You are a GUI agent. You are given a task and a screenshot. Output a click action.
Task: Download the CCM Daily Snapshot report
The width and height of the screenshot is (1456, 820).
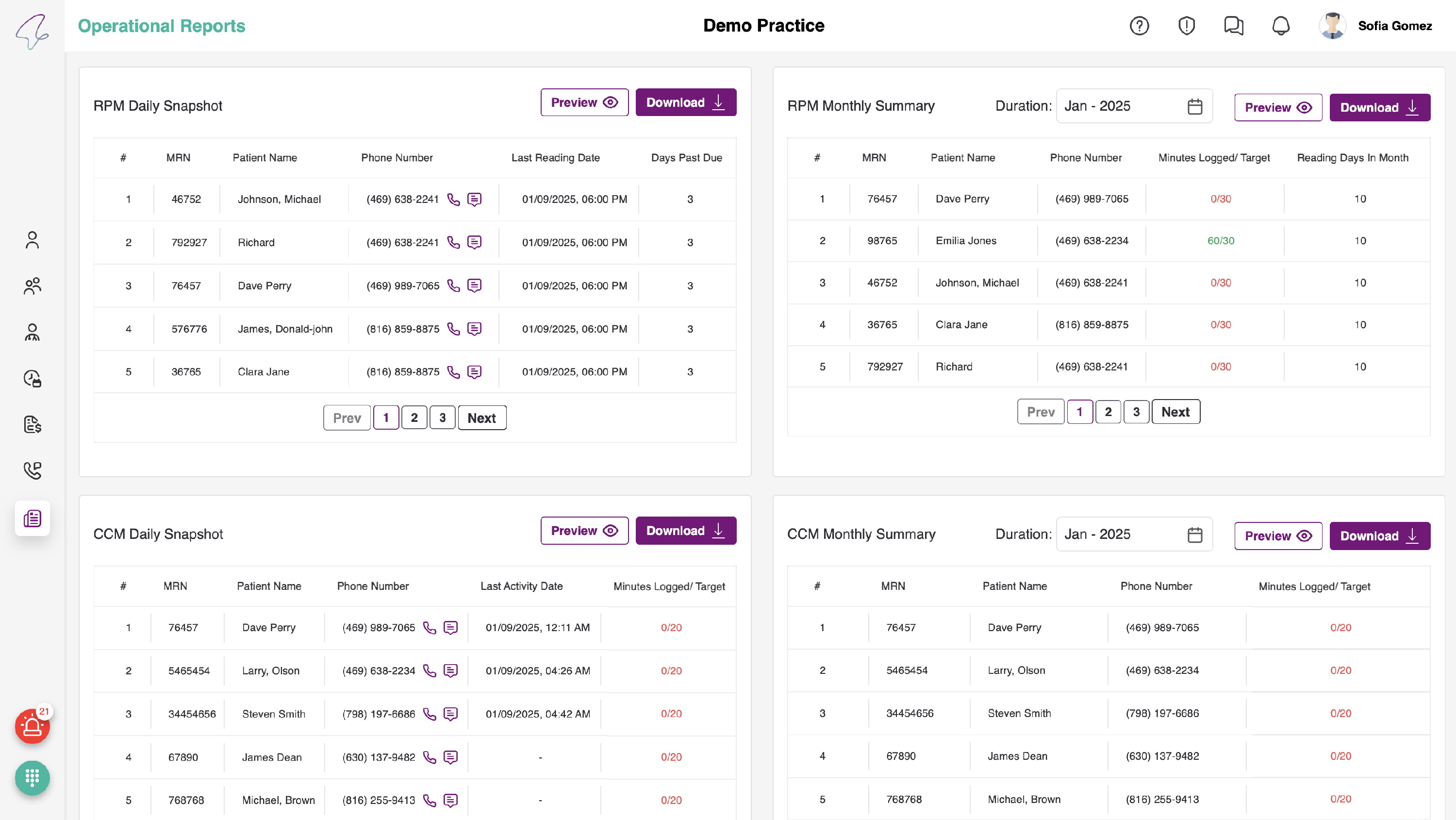point(685,531)
